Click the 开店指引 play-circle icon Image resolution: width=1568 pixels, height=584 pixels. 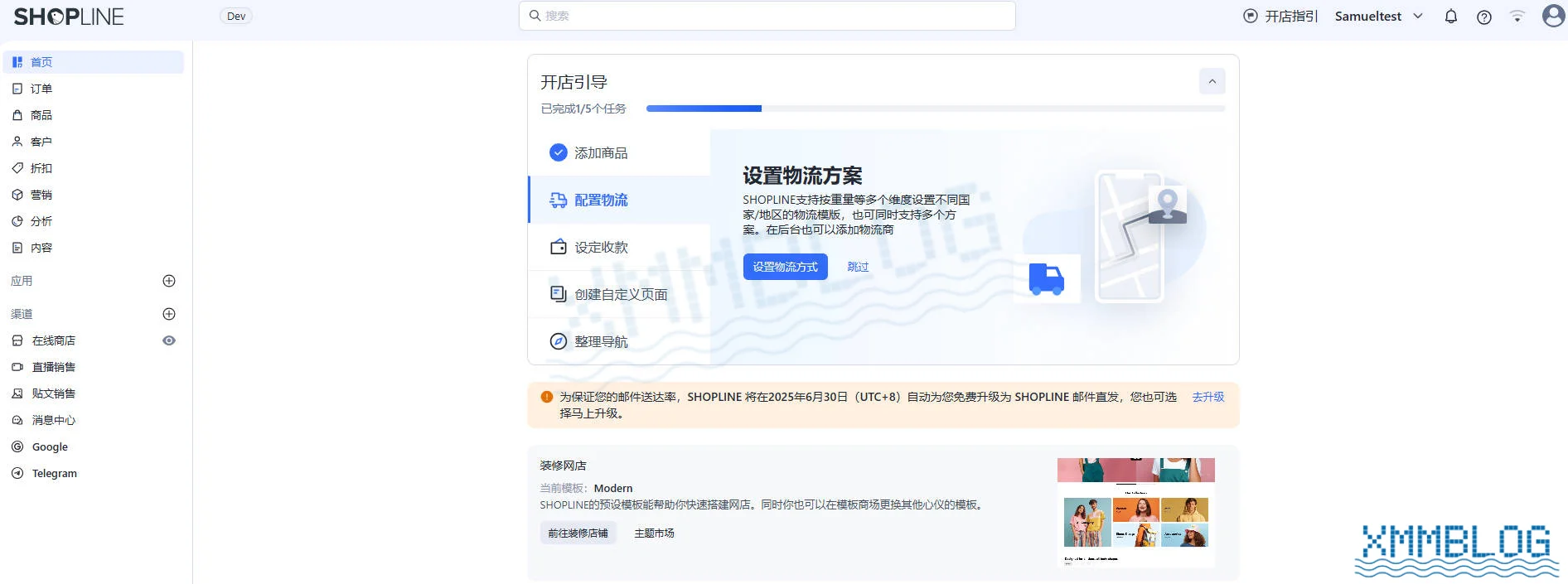pyautogui.click(x=1251, y=16)
